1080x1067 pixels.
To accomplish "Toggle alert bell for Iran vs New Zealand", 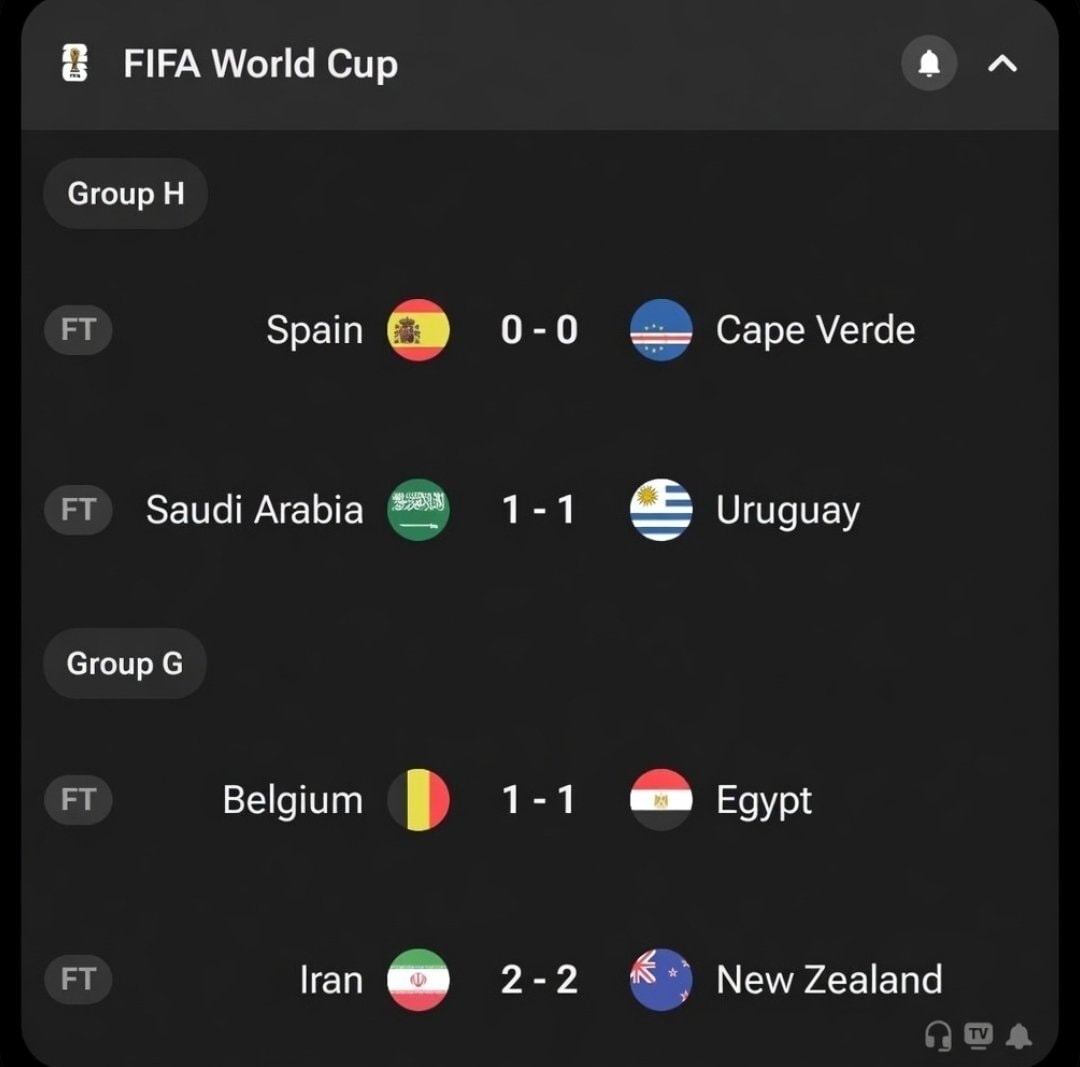I will coord(1019,1036).
